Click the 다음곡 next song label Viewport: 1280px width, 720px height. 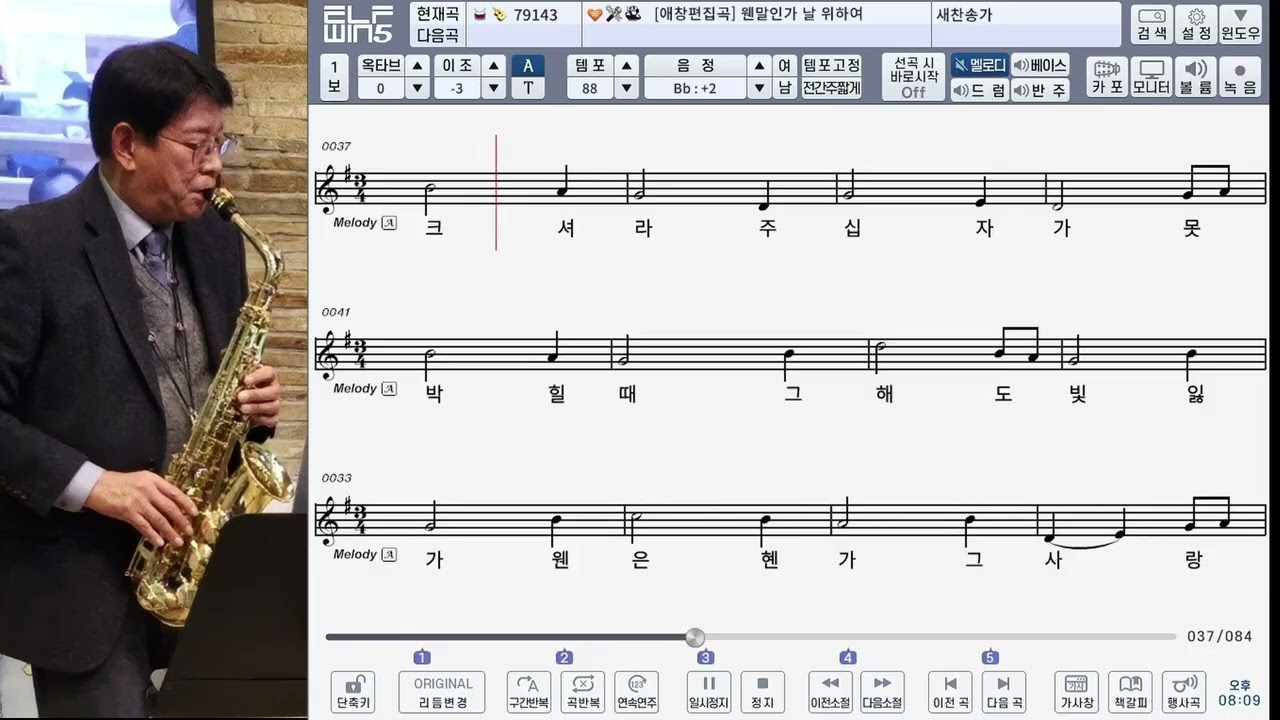tap(438, 36)
